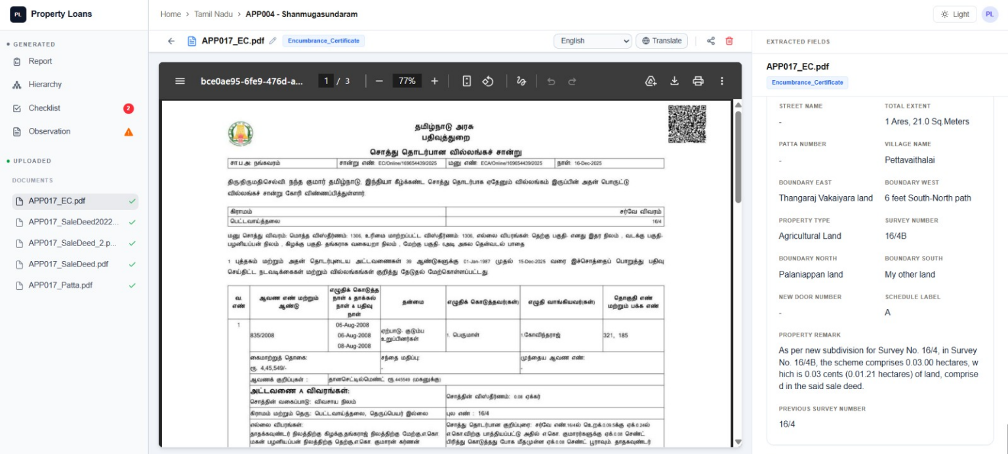Viewport: 1008px width, 454px height.
Task: Click the Translate button
Action: point(662,41)
